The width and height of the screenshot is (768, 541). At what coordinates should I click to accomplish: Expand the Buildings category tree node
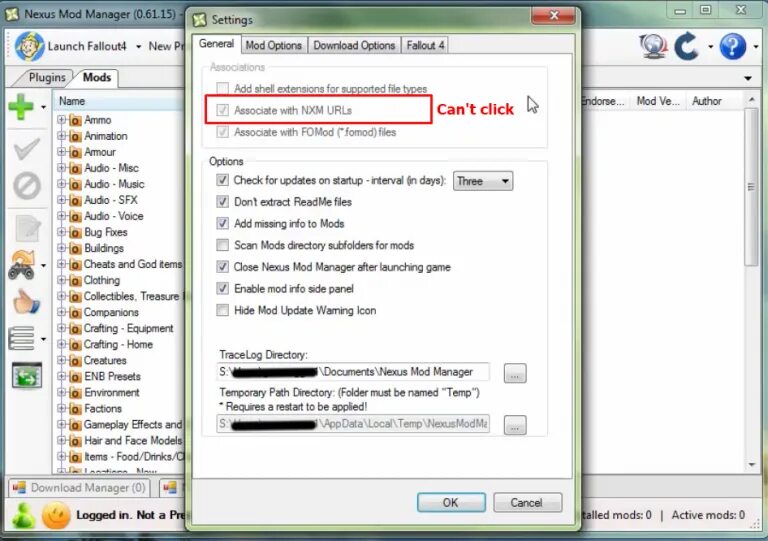pos(61,248)
